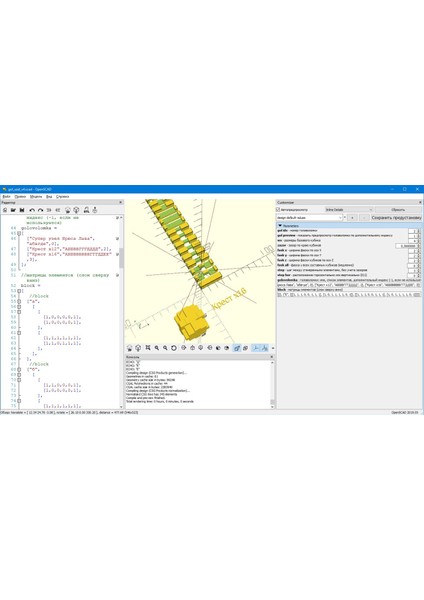The image size is (424, 600).
Task: Select the Orthogonal projection icon
Action: click(246, 348)
